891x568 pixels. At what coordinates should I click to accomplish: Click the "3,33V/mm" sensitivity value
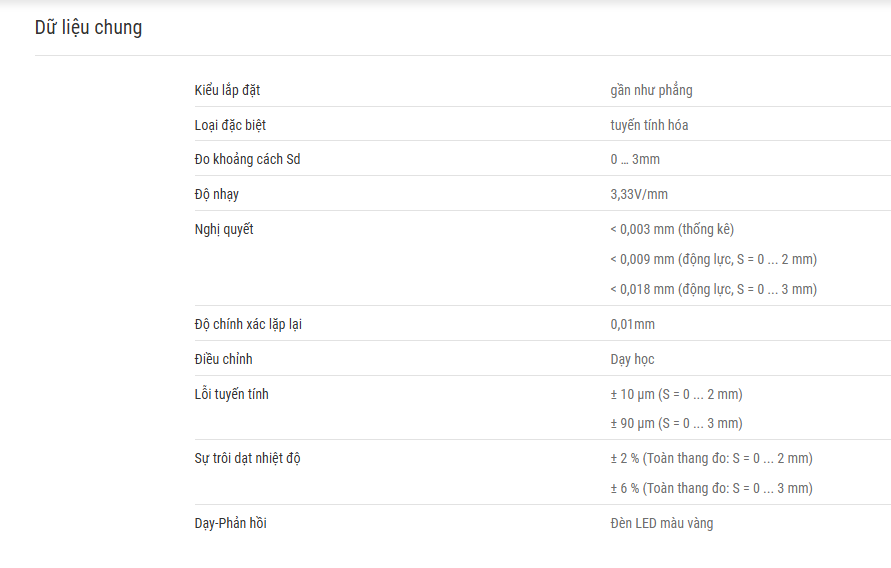(639, 194)
